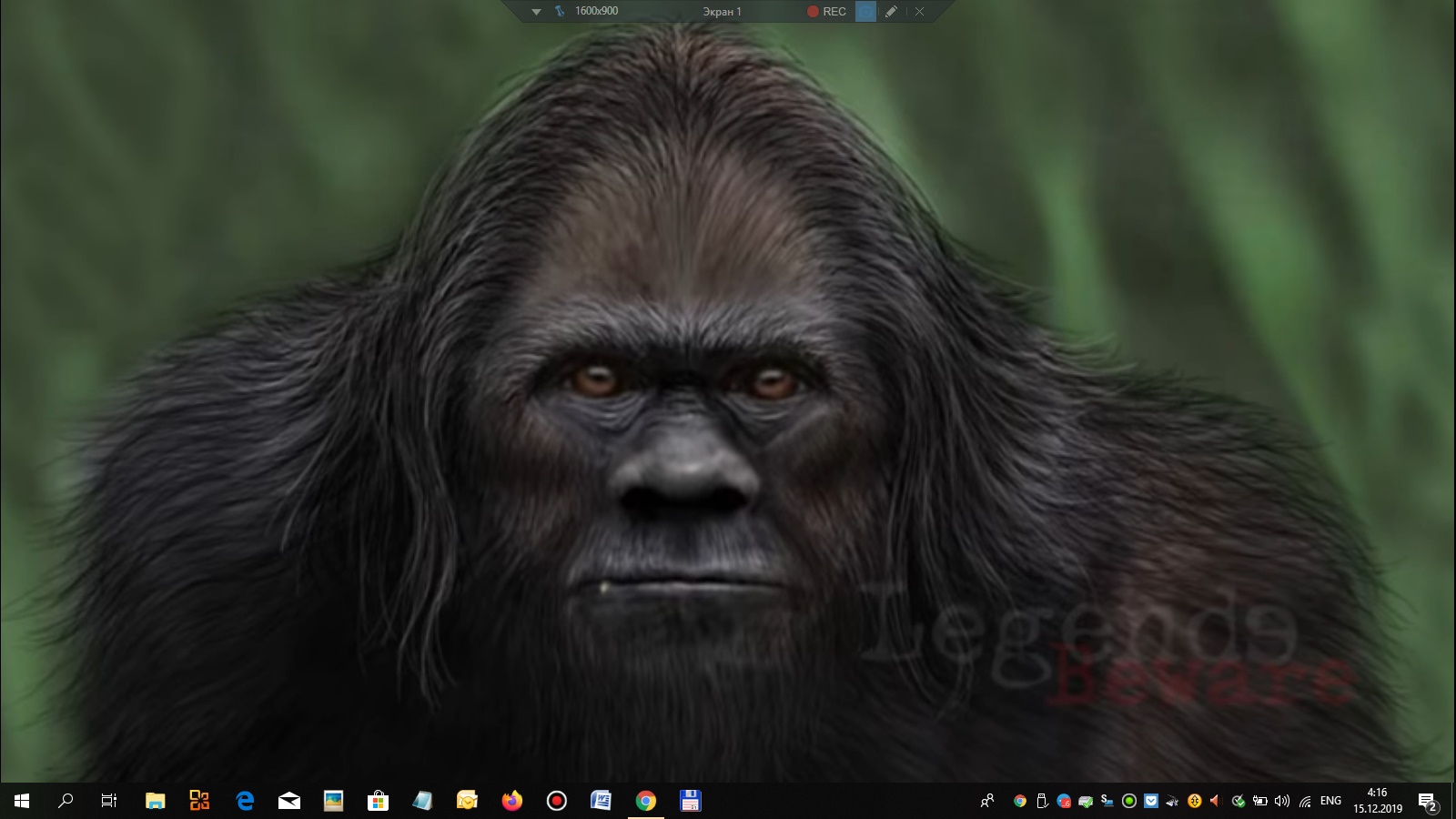Start recording with the REC button
This screenshot has height=819, width=1456.
pos(826,12)
